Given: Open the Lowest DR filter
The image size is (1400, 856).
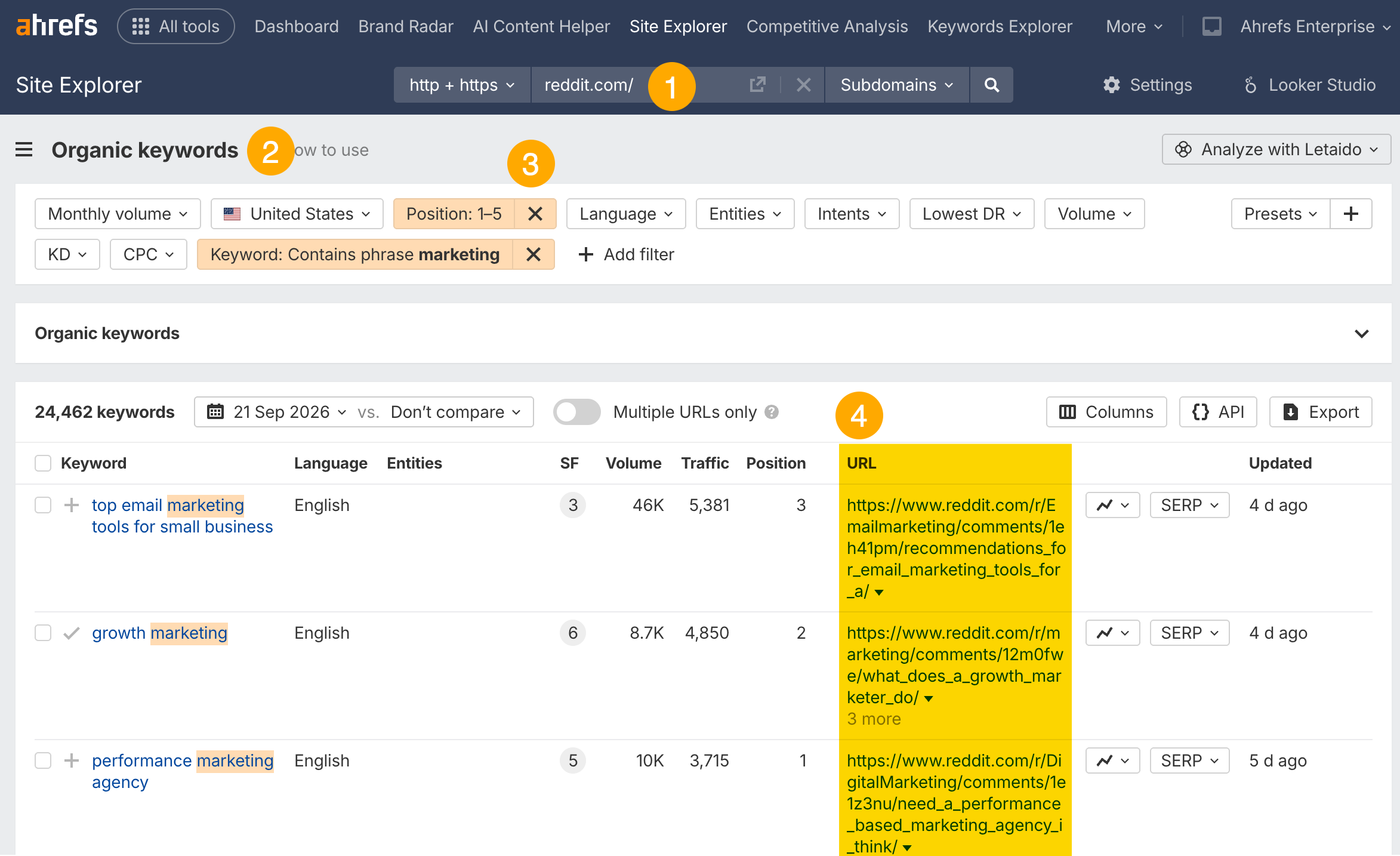Looking at the screenshot, I should click(972, 214).
